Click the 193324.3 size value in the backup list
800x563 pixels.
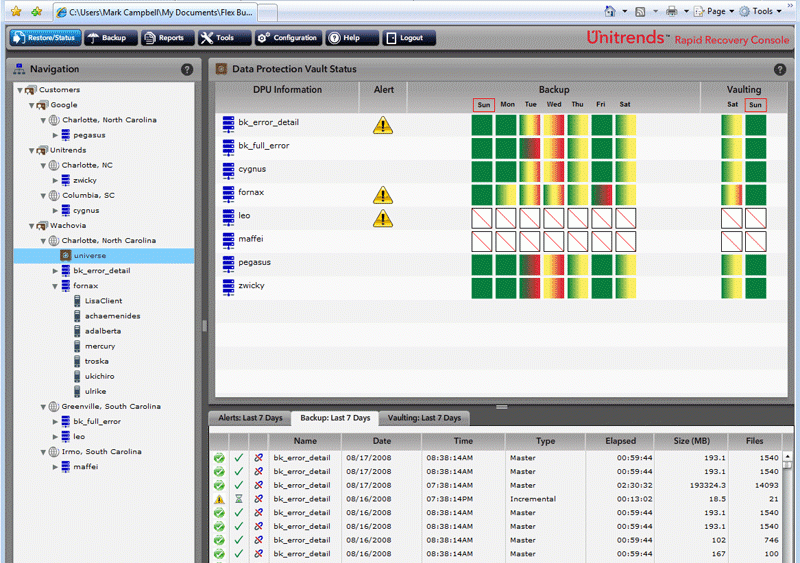tap(708, 485)
